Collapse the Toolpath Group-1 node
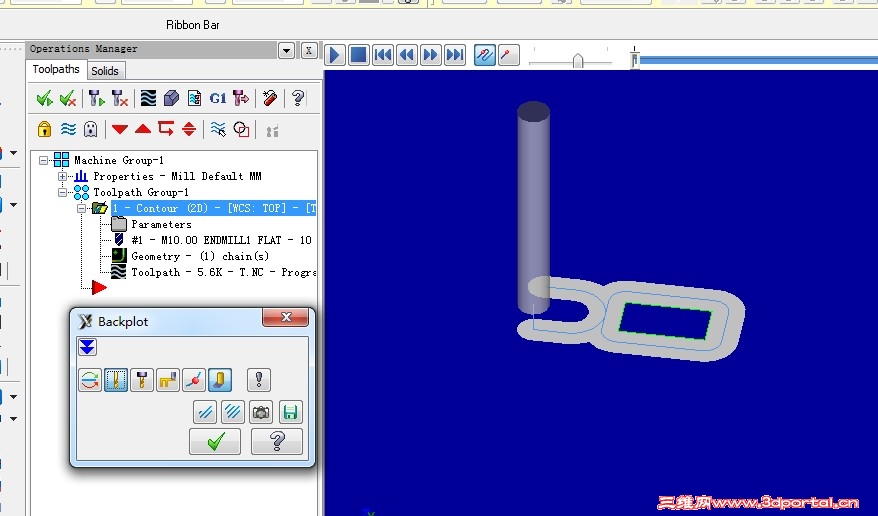Image resolution: width=878 pixels, height=516 pixels. pos(62,193)
